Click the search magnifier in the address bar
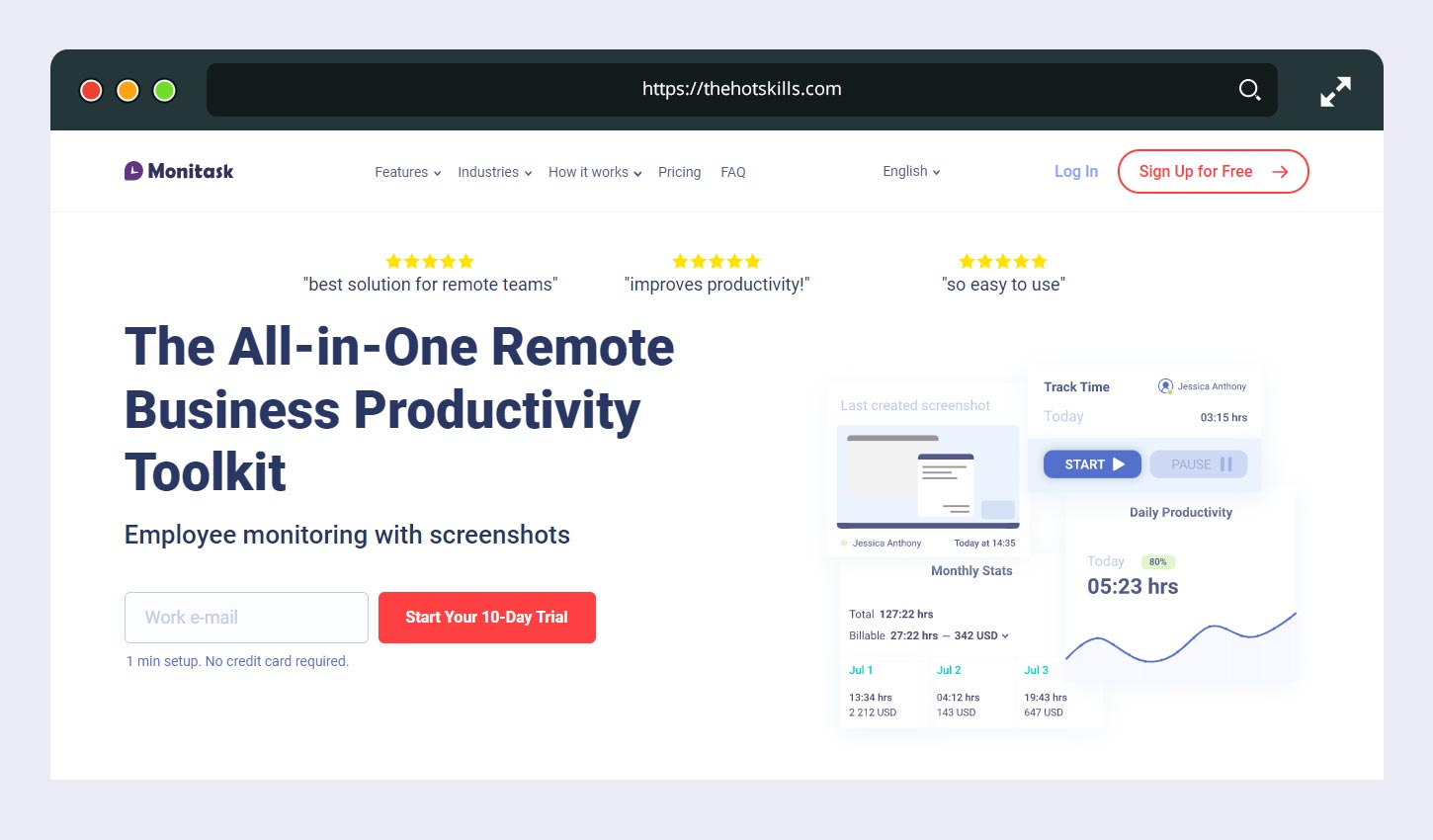1433x840 pixels. tap(1249, 89)
